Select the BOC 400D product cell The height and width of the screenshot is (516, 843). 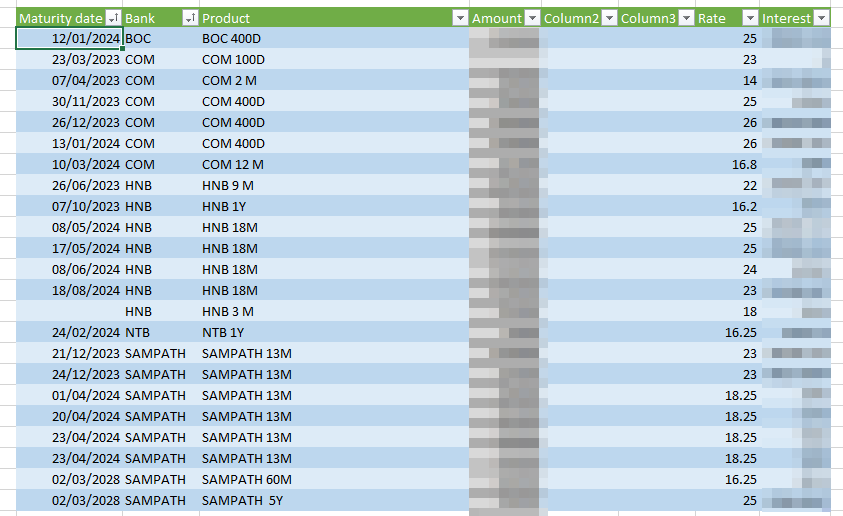coord(334,38)
